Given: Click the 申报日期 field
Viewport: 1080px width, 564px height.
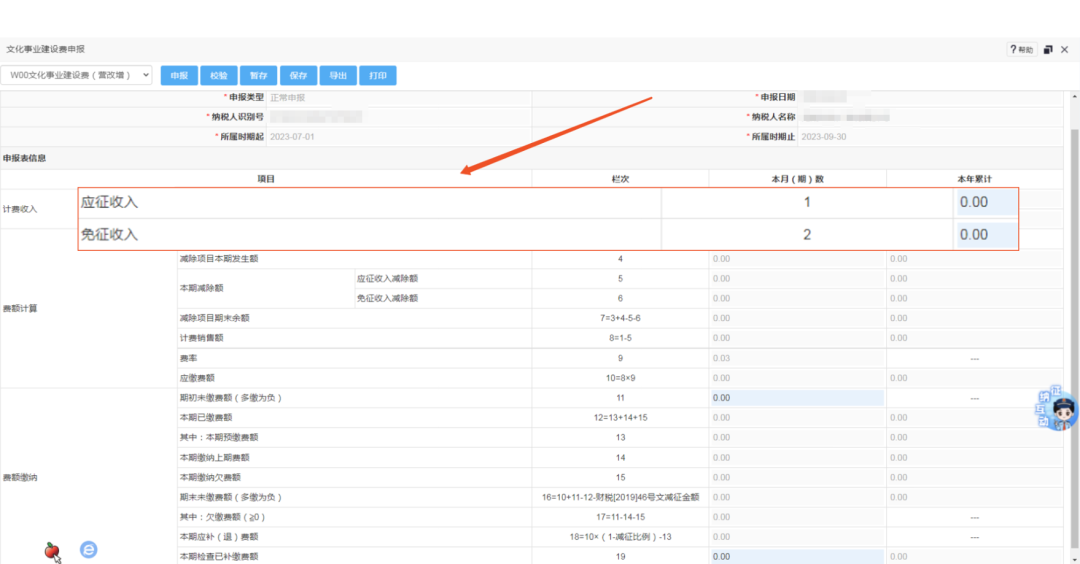Looking at the screenshot, I should click(x=930, y=98).
